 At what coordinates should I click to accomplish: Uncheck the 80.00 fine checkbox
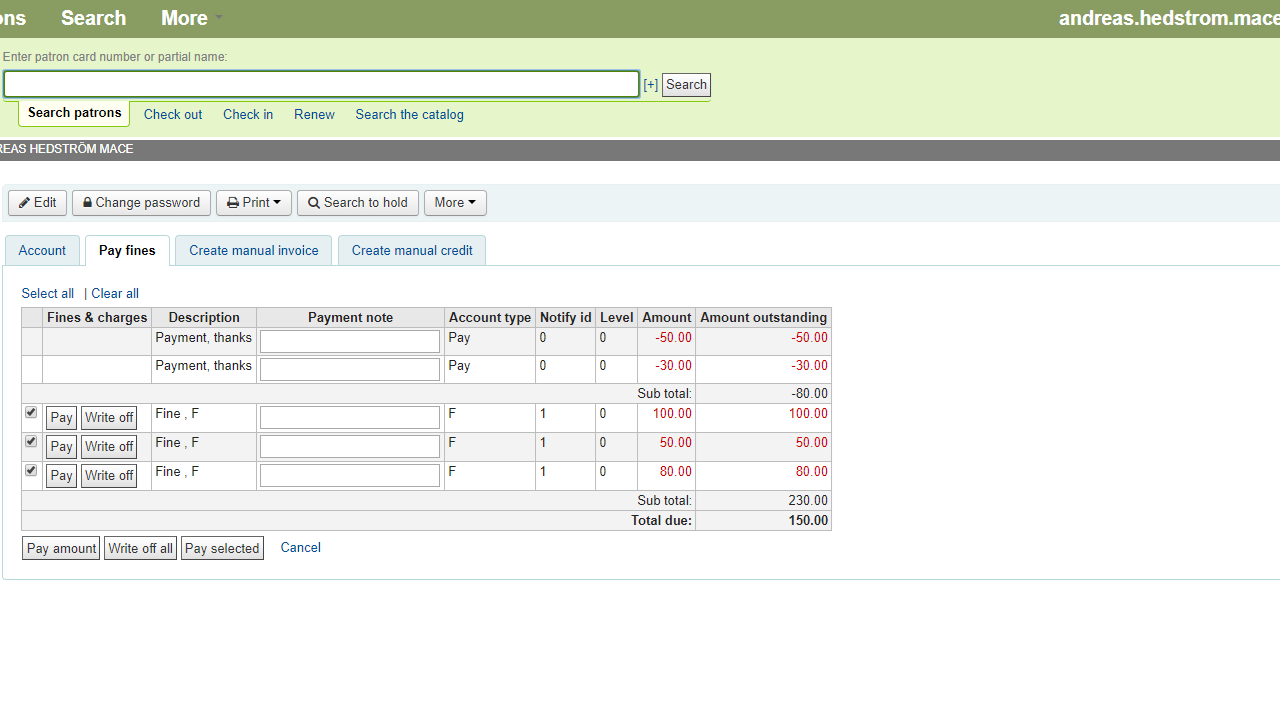point(31,471)
